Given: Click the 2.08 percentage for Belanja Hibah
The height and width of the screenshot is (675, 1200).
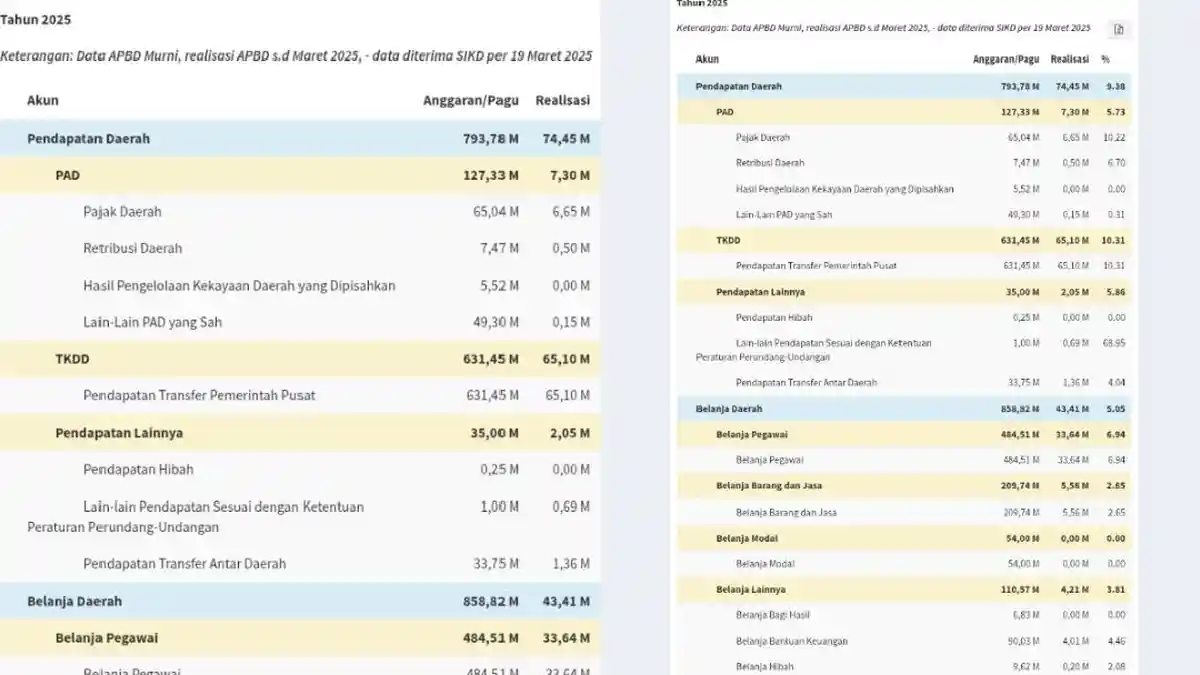Looking at the screenshot, I should [x=1117, y=666].
